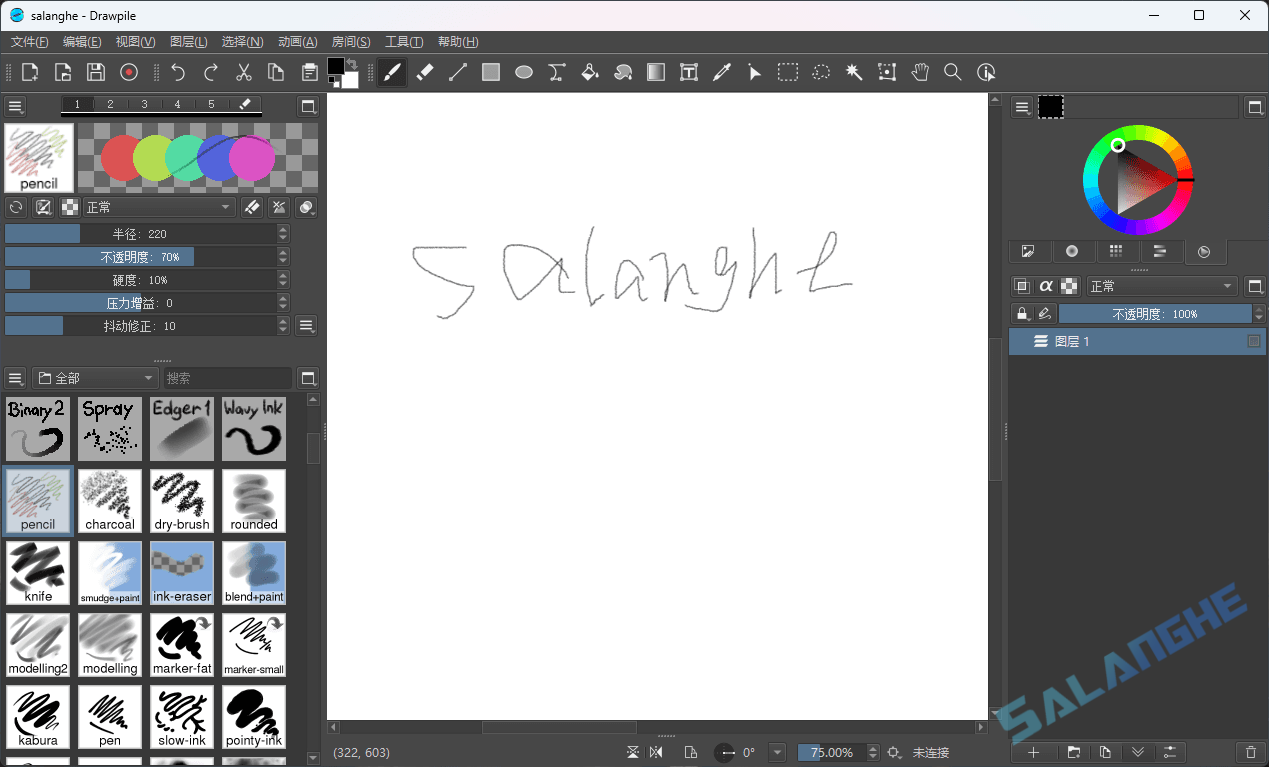This screenshot has width=1269, height=767.
Task: Toggle the layer lock button
Action: pyautogui.click(x=1022, y=313)
